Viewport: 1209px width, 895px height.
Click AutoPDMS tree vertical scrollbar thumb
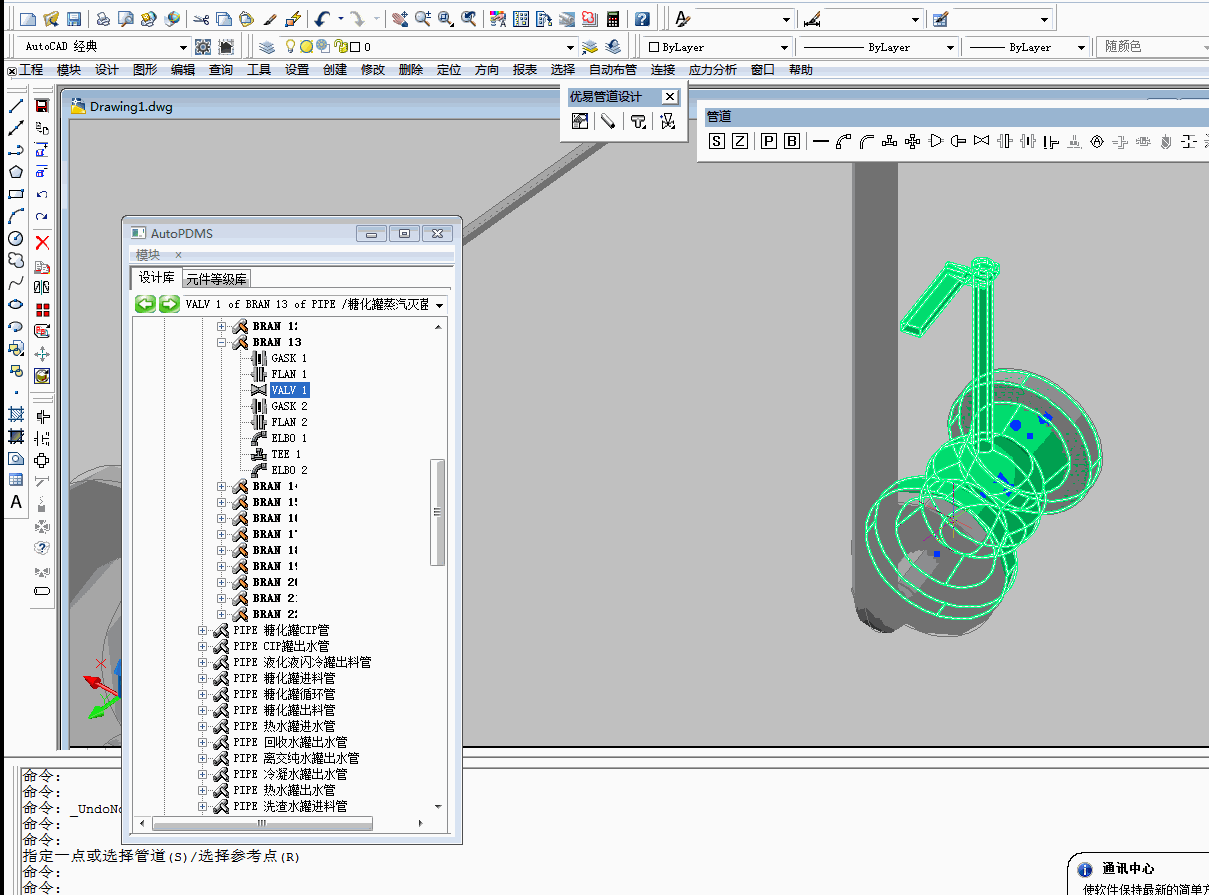(438, 512)
